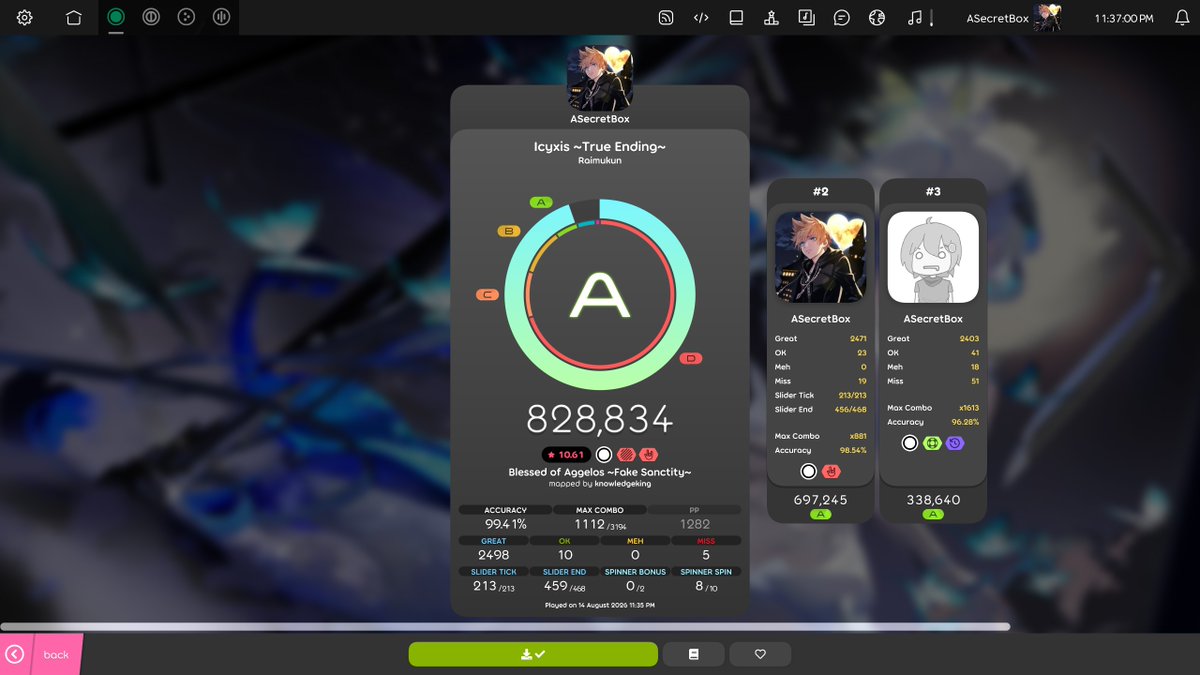Viewport: 1200px width, 675px height.
Task: Open the now playing music note
Action: [x=914, y=18]
